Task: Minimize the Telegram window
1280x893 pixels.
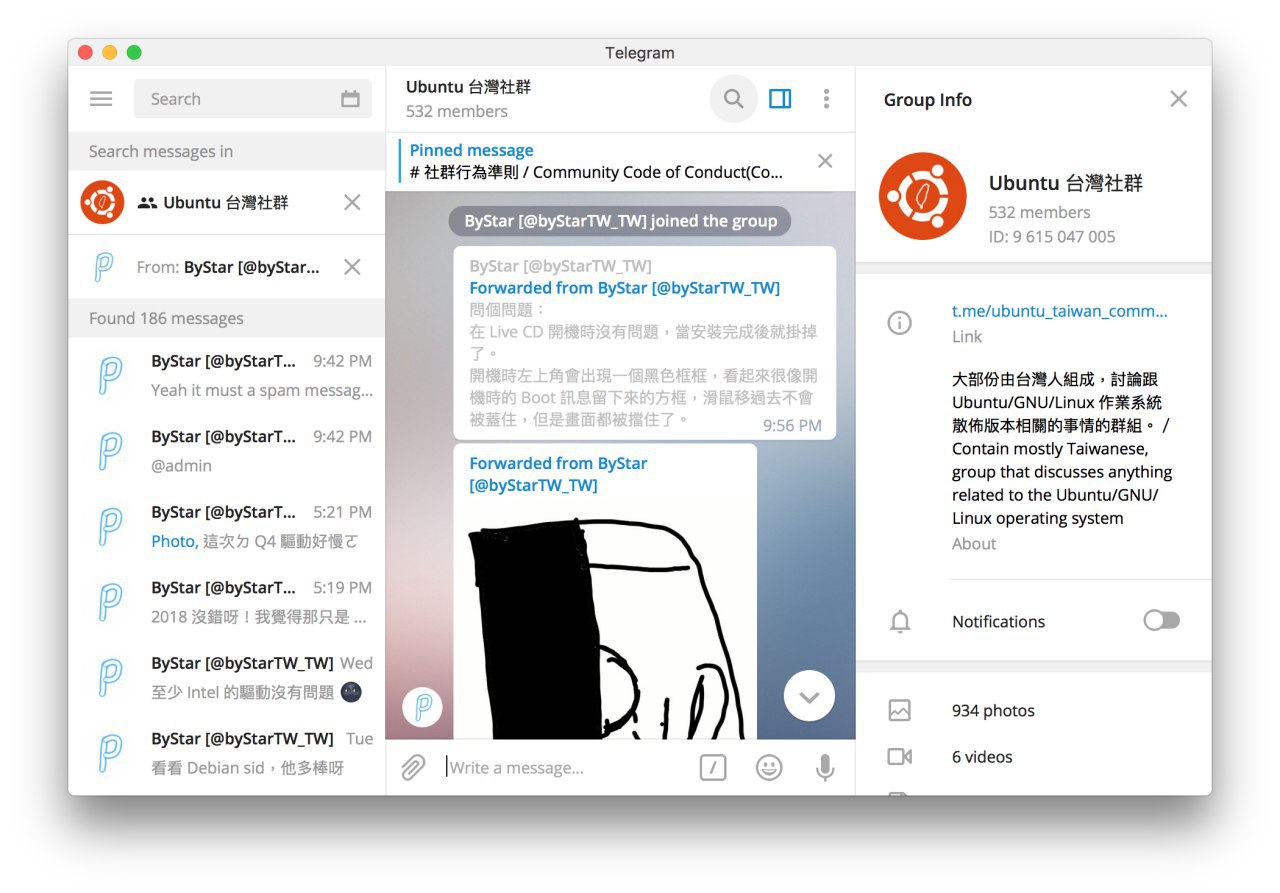Action: click(109, 53)
